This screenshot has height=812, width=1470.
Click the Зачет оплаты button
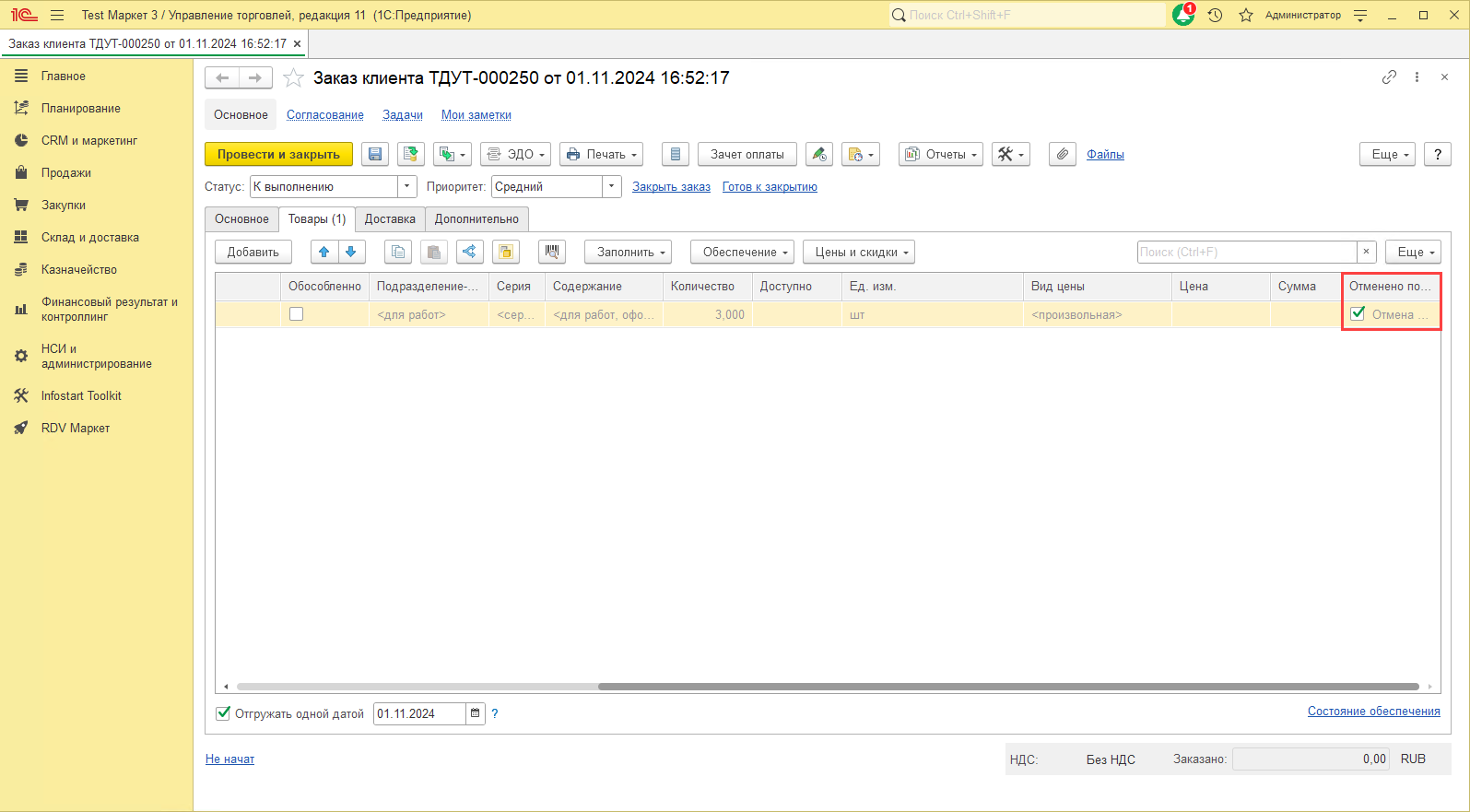[x=747, y=155]
